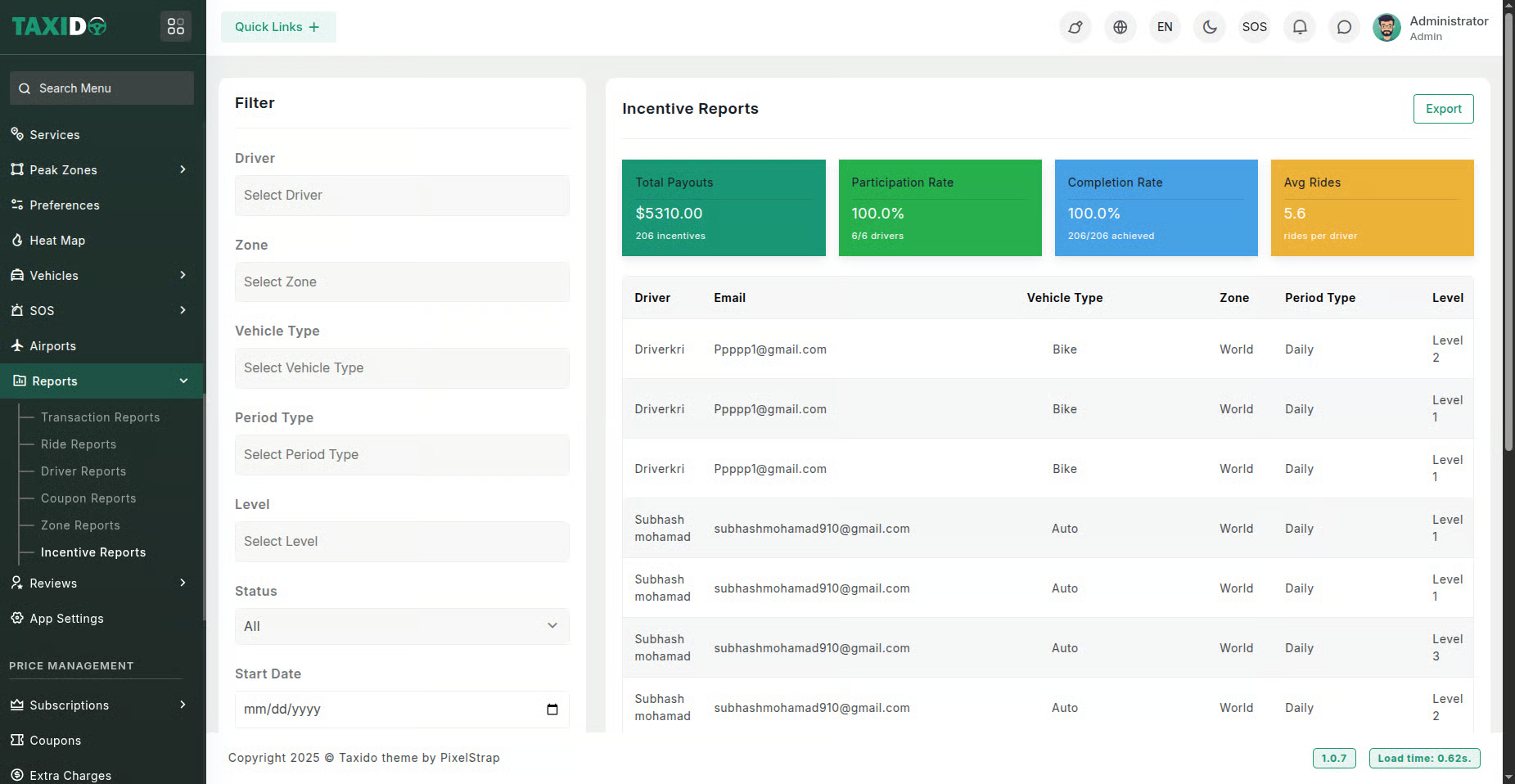This screenshot has height=784, width=1515.
Task: Open Transaction Reports in sidebar
Action: (100, 417)
